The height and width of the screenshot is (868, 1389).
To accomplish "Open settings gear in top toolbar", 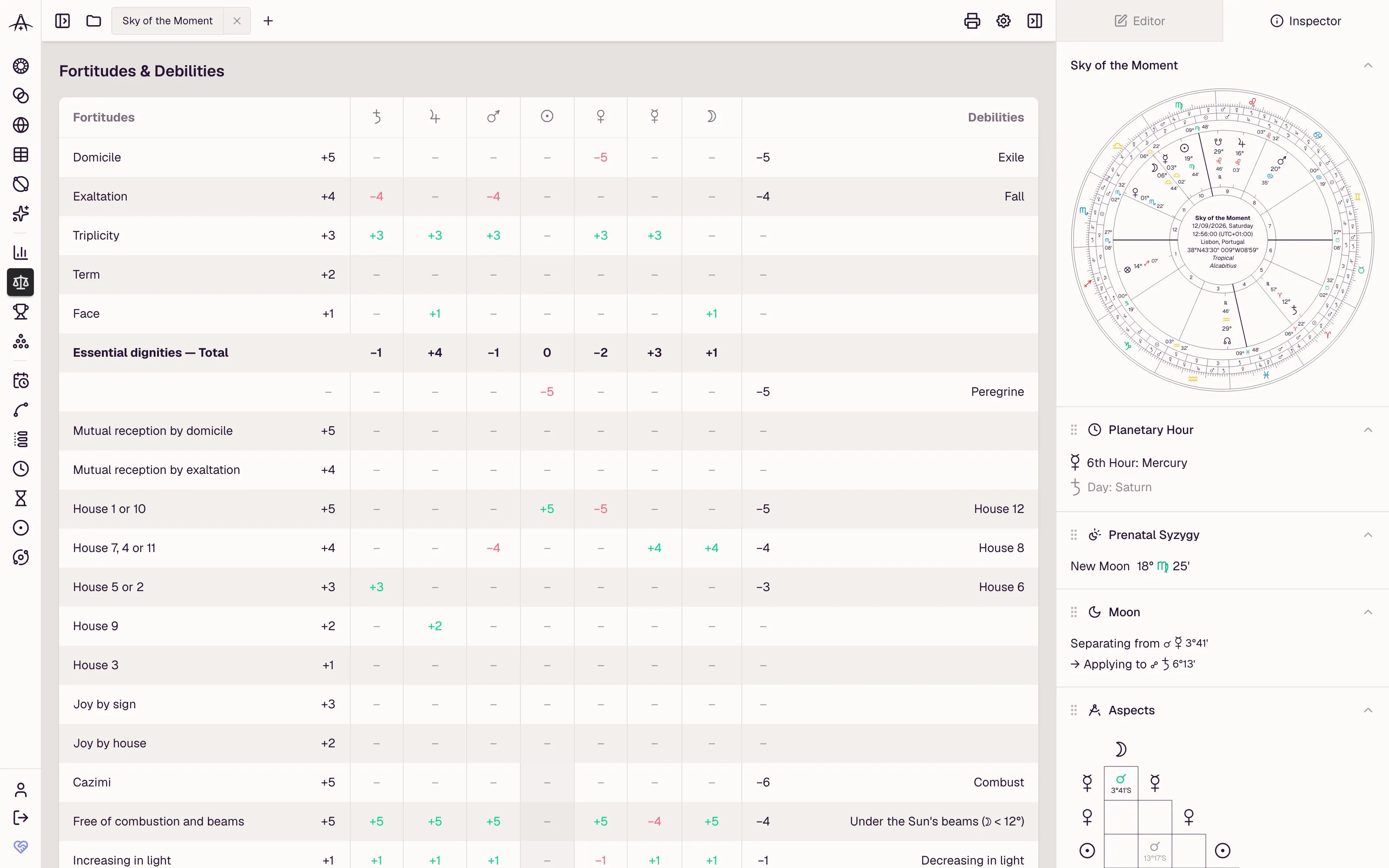I will click(1003, 21).
